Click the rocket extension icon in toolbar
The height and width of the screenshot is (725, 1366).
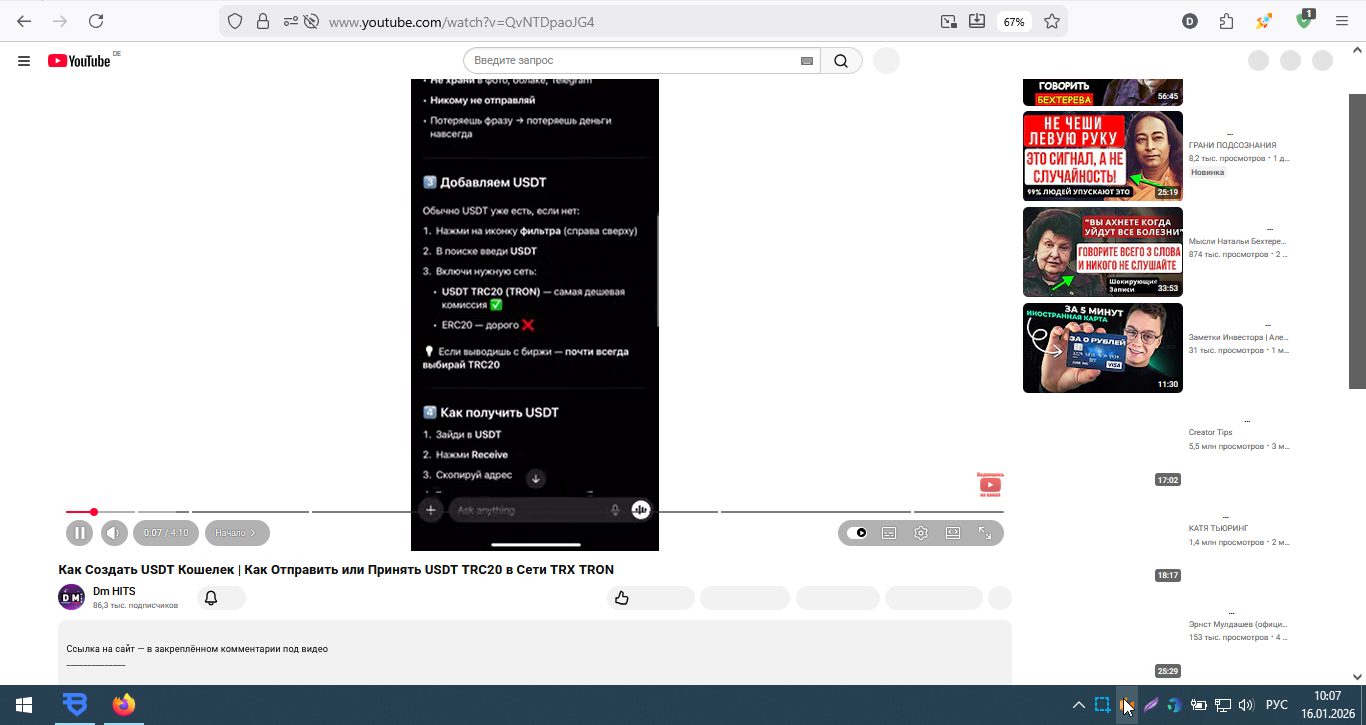1265,21
